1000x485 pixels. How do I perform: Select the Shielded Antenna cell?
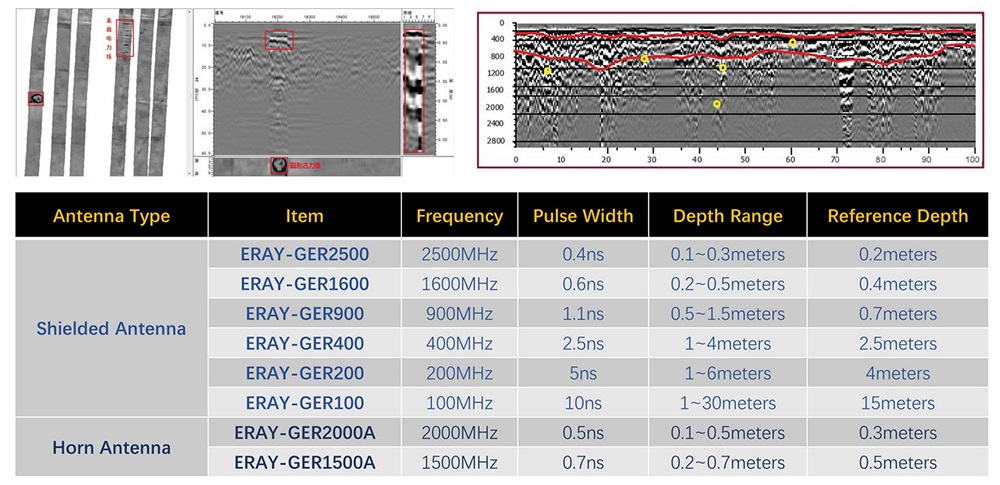coord(112,329)
